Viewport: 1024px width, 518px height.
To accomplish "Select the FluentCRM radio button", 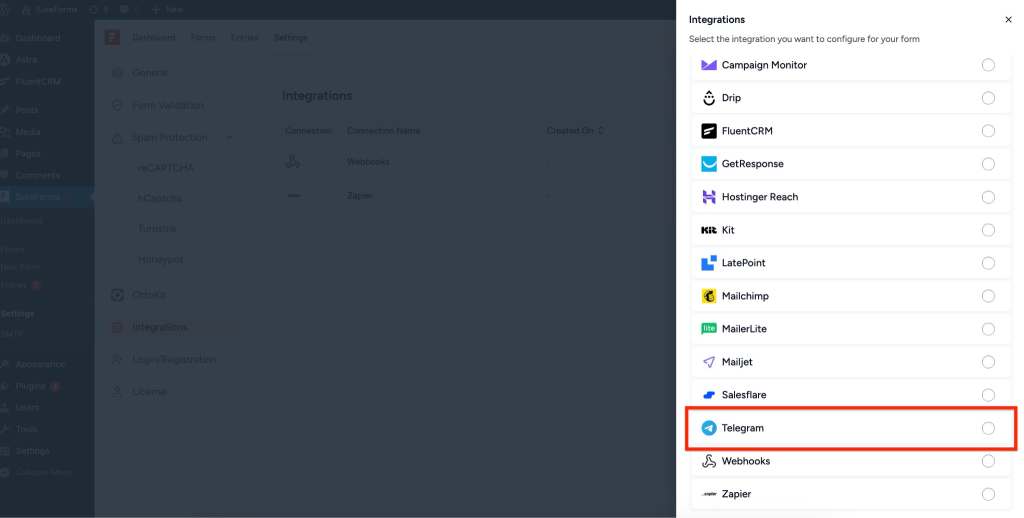I will pyautogui.click(x=988, y=131).
